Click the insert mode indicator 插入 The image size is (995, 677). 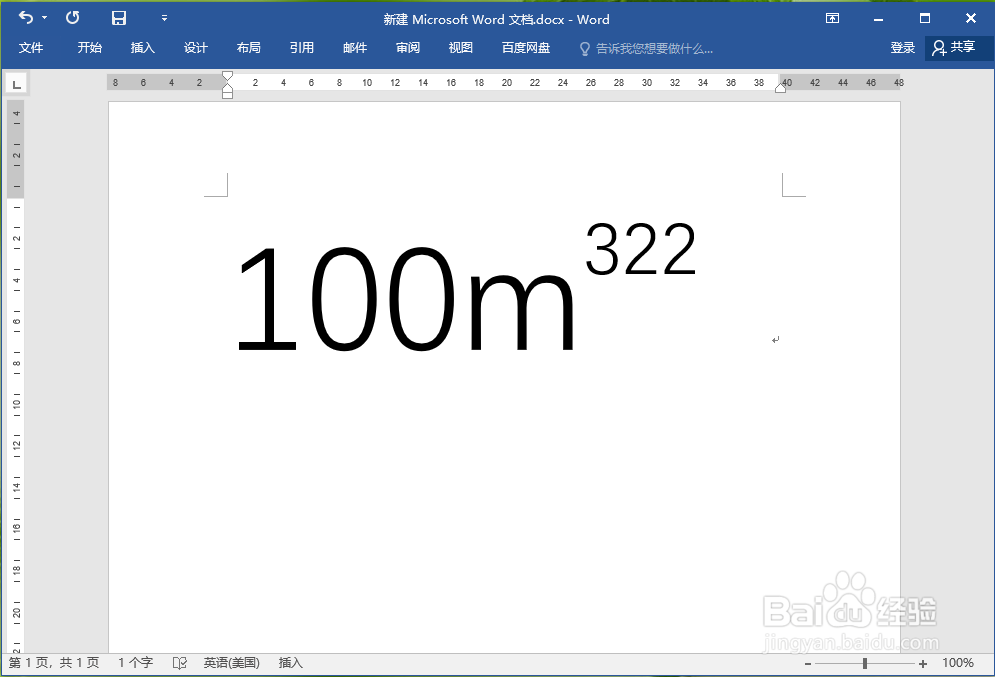[x=289, y=662]
